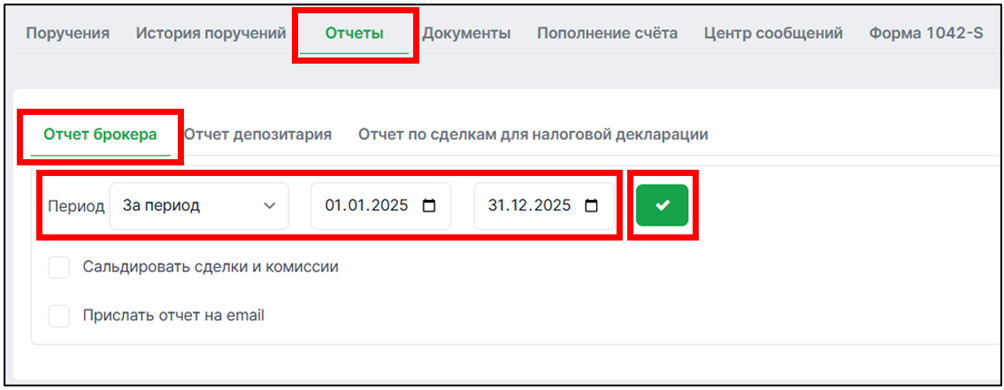Select the Отчет брокера sub-tab

pyautogui.click(x=100, y=134)
